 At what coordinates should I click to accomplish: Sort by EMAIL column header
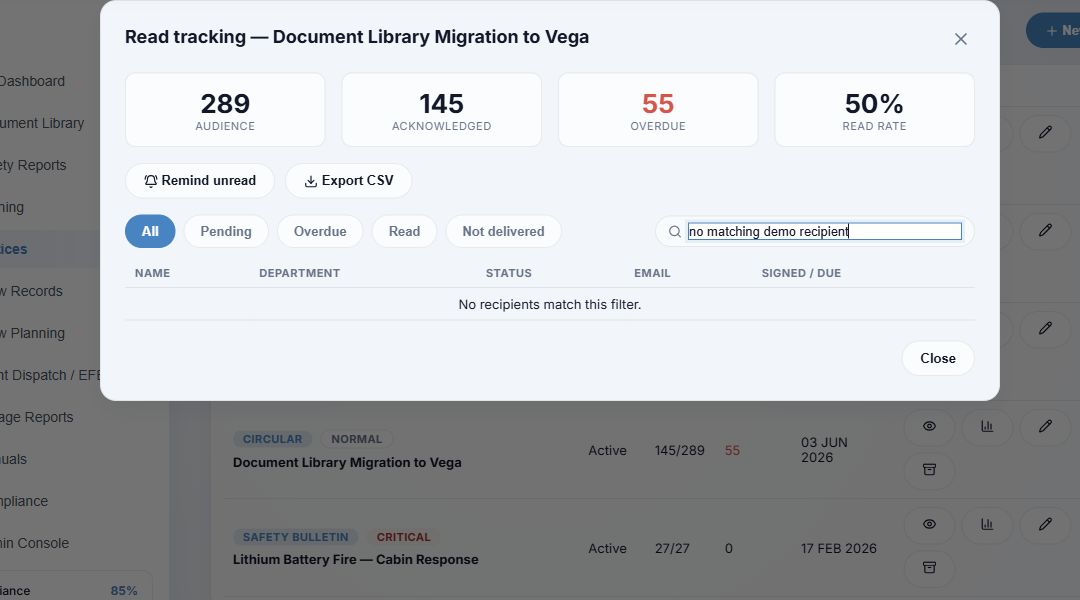point(652,273)
